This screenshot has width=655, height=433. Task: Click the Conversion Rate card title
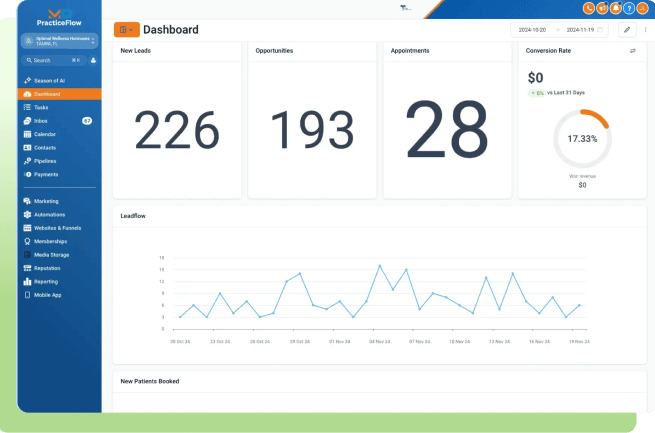click(548, 51)
